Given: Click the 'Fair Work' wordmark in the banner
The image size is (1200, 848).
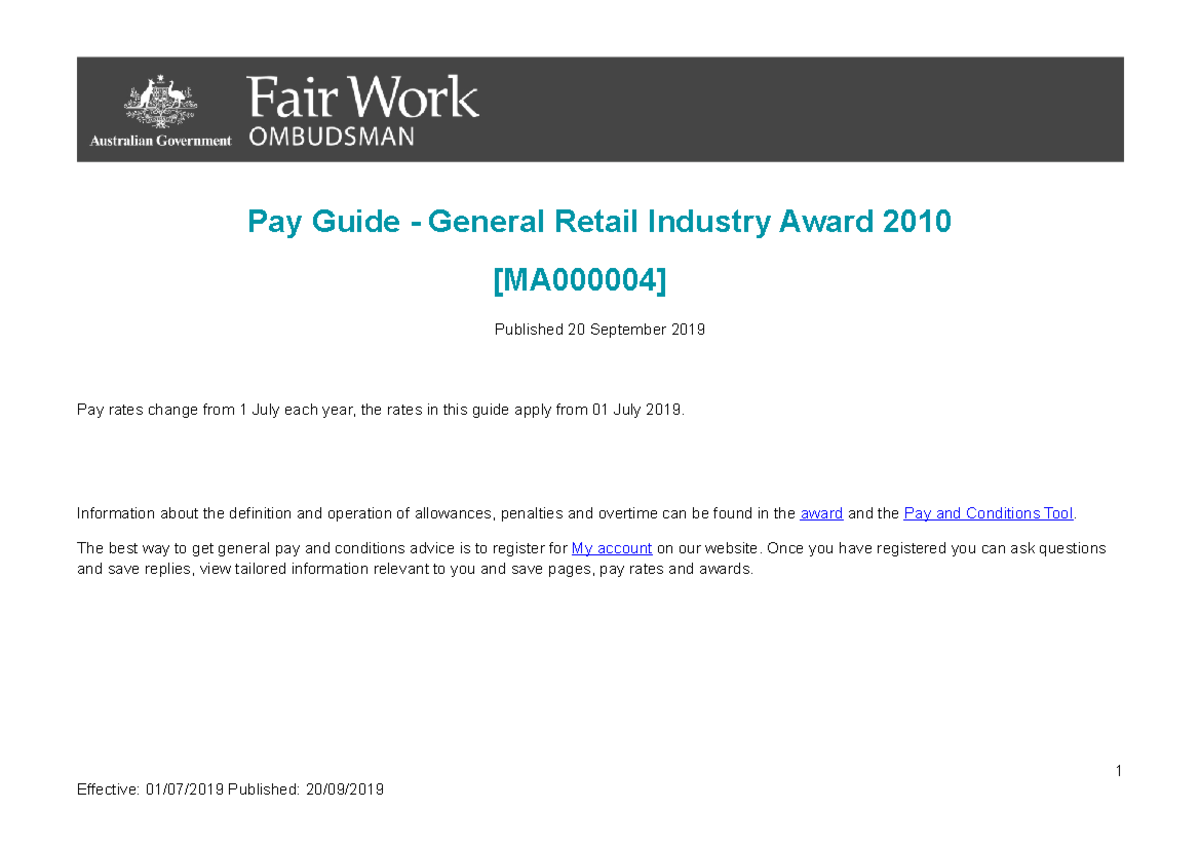Looking at the screenshot, I should [x=360, y=97].
